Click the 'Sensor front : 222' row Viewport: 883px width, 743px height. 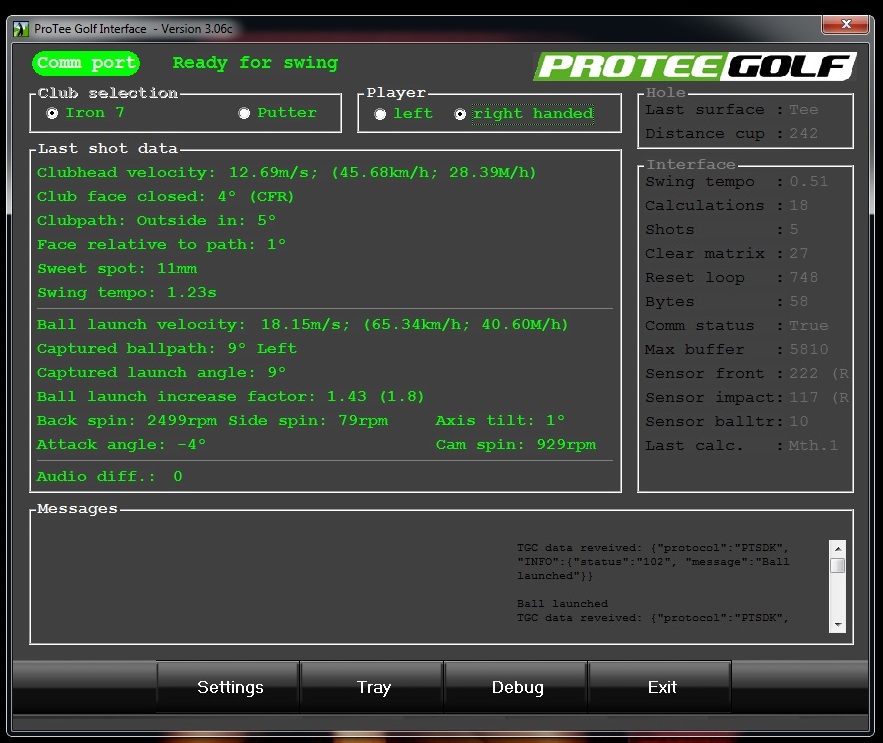tap(747, 373)
